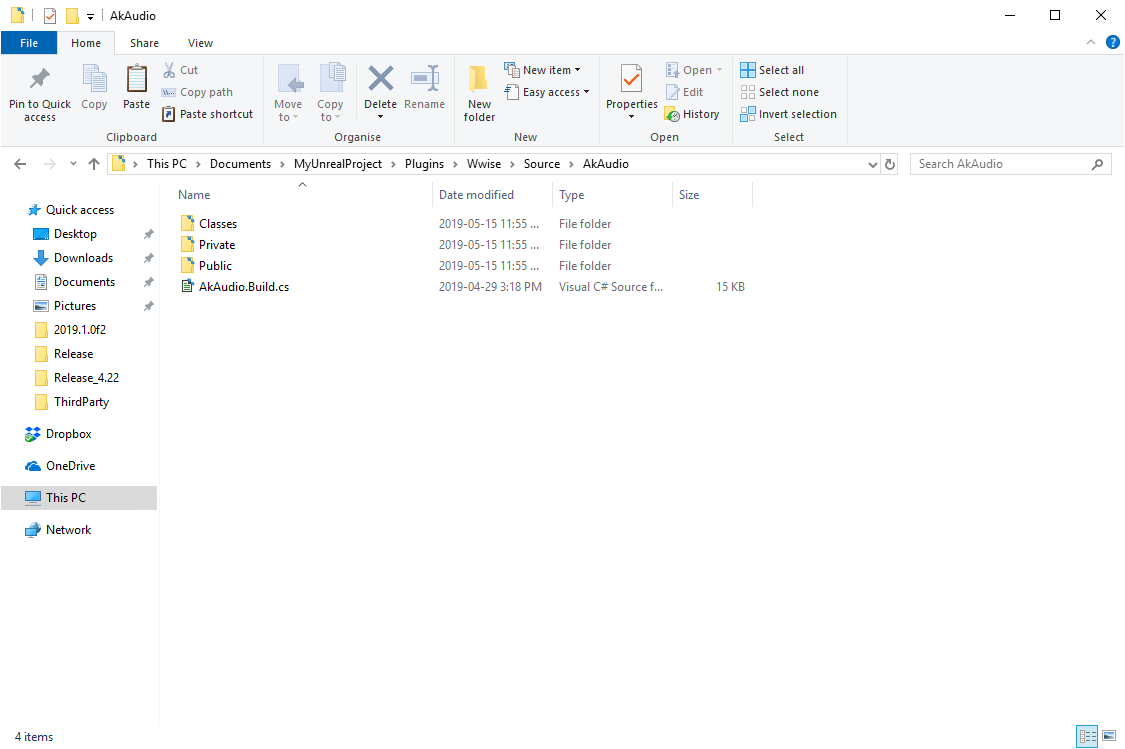Open the Quick Access Toolbar customize arrow
The image size is (1125, 749).
[90, 17]
